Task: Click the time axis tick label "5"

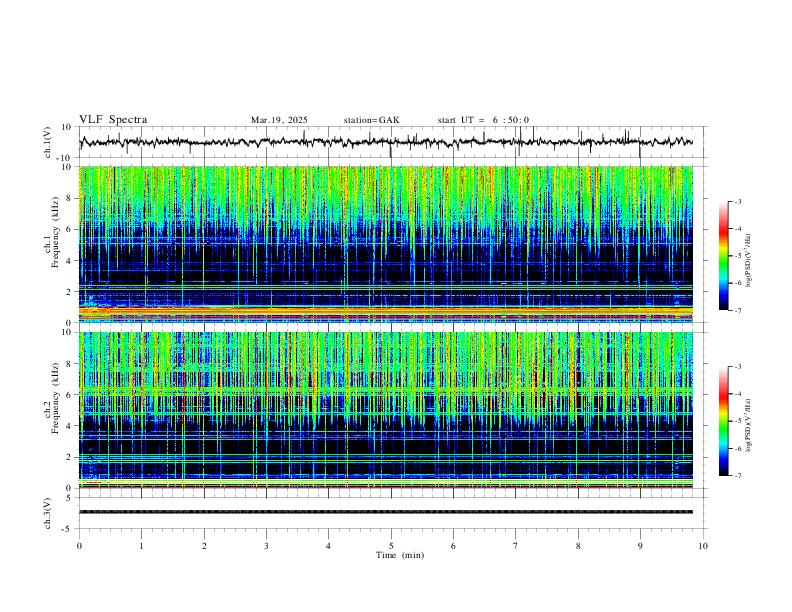Action: [391, 546]
